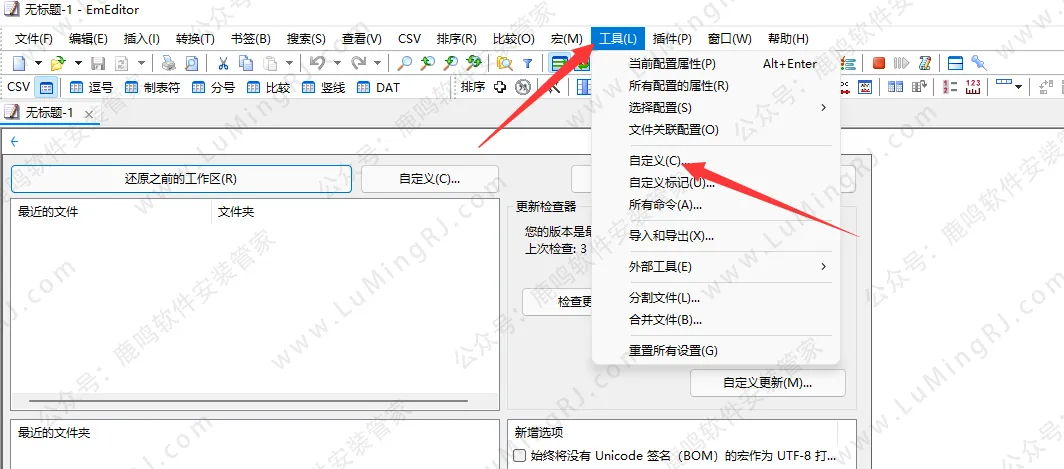The width and height of the screenshot is (1064, 469).
Task: Click the Run macro play icon
Action: [901, 63]
